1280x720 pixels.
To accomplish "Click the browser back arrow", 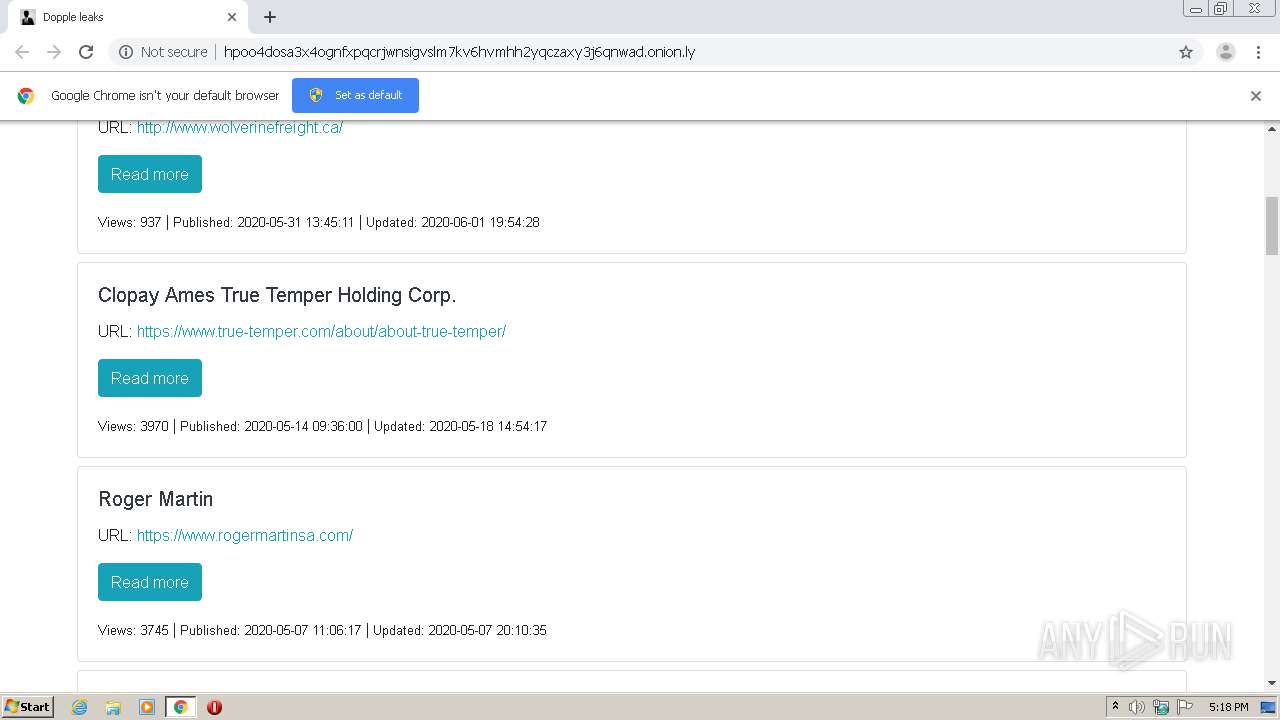I will pyautogui.click(x=22, y=52).
